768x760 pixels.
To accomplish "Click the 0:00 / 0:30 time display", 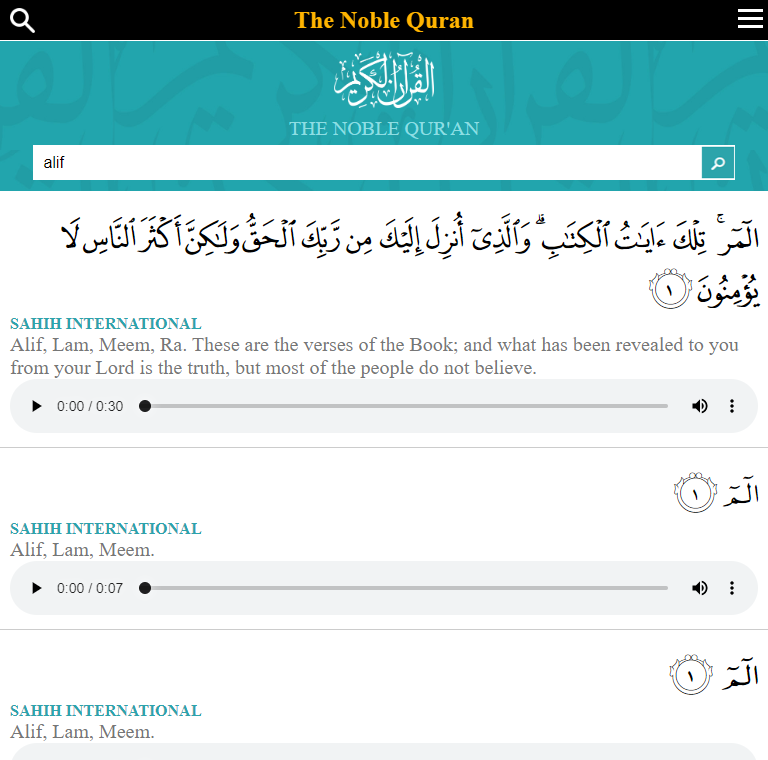I will pos(90,406).
